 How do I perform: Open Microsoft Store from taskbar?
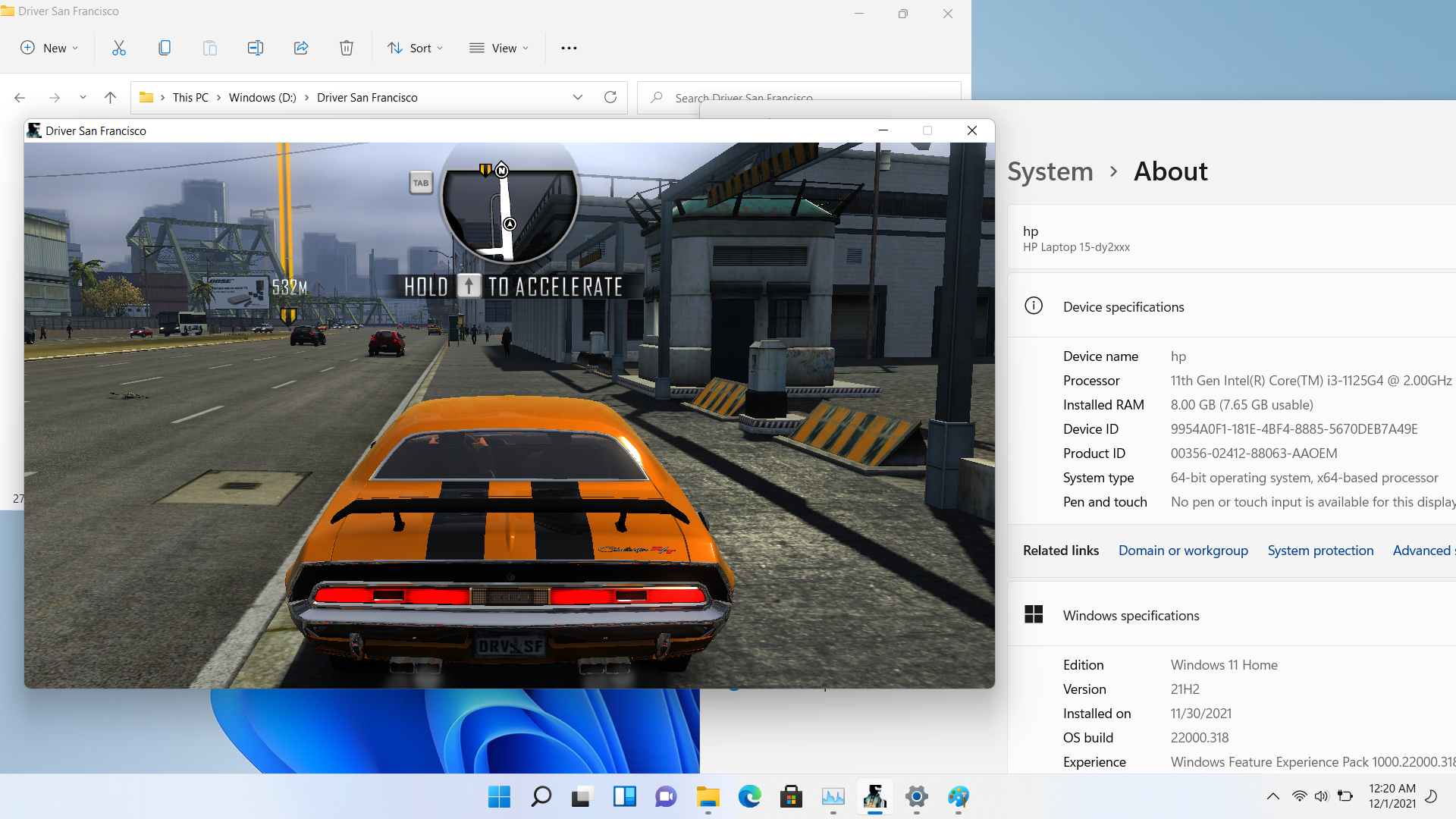(x=791, y=796)
